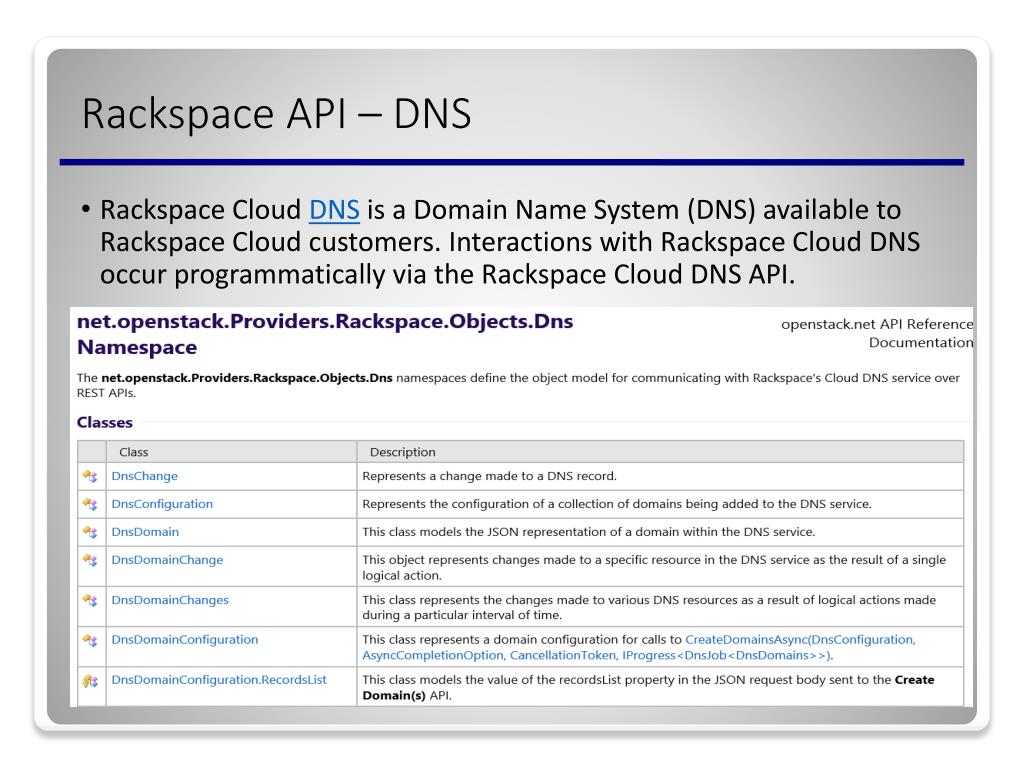Image resolution: width=1024 pixels, height=768 pixels.
Task: Click the openstack.net API Reference Documentation text
Action: tap(877, 333)
